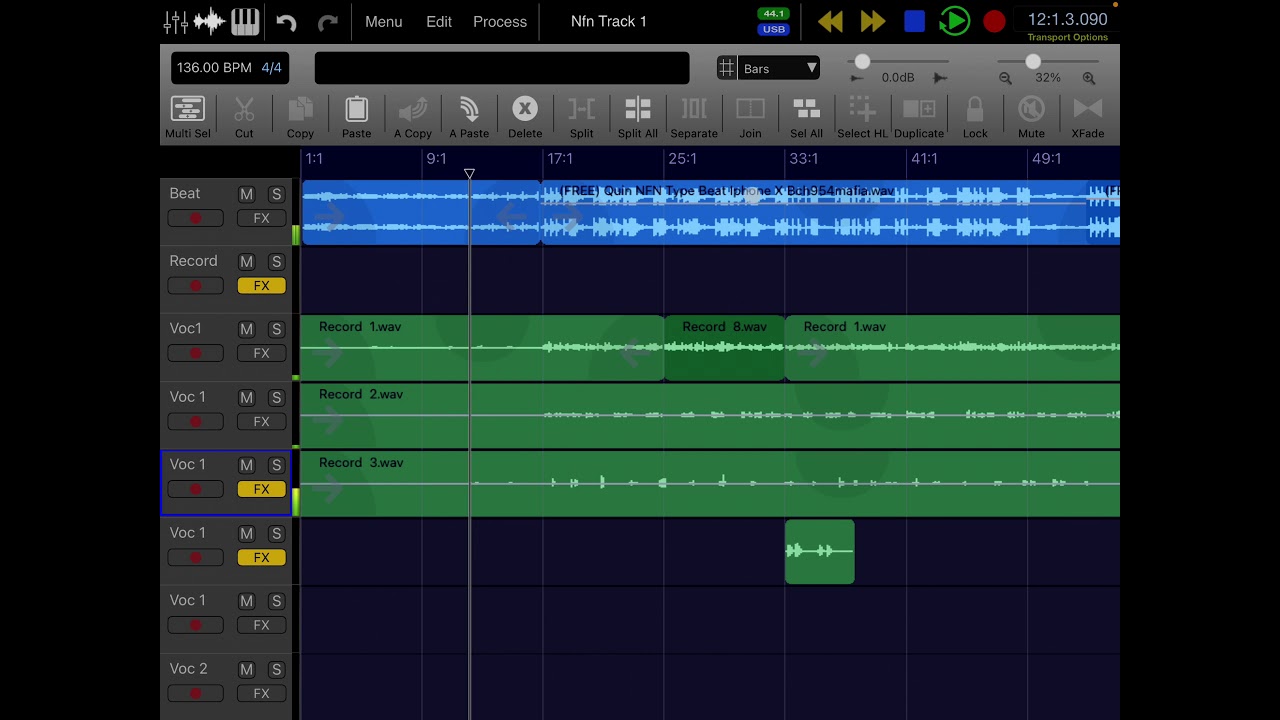
Task: Nudge the volume down with the left arrow
Action: 857,78
